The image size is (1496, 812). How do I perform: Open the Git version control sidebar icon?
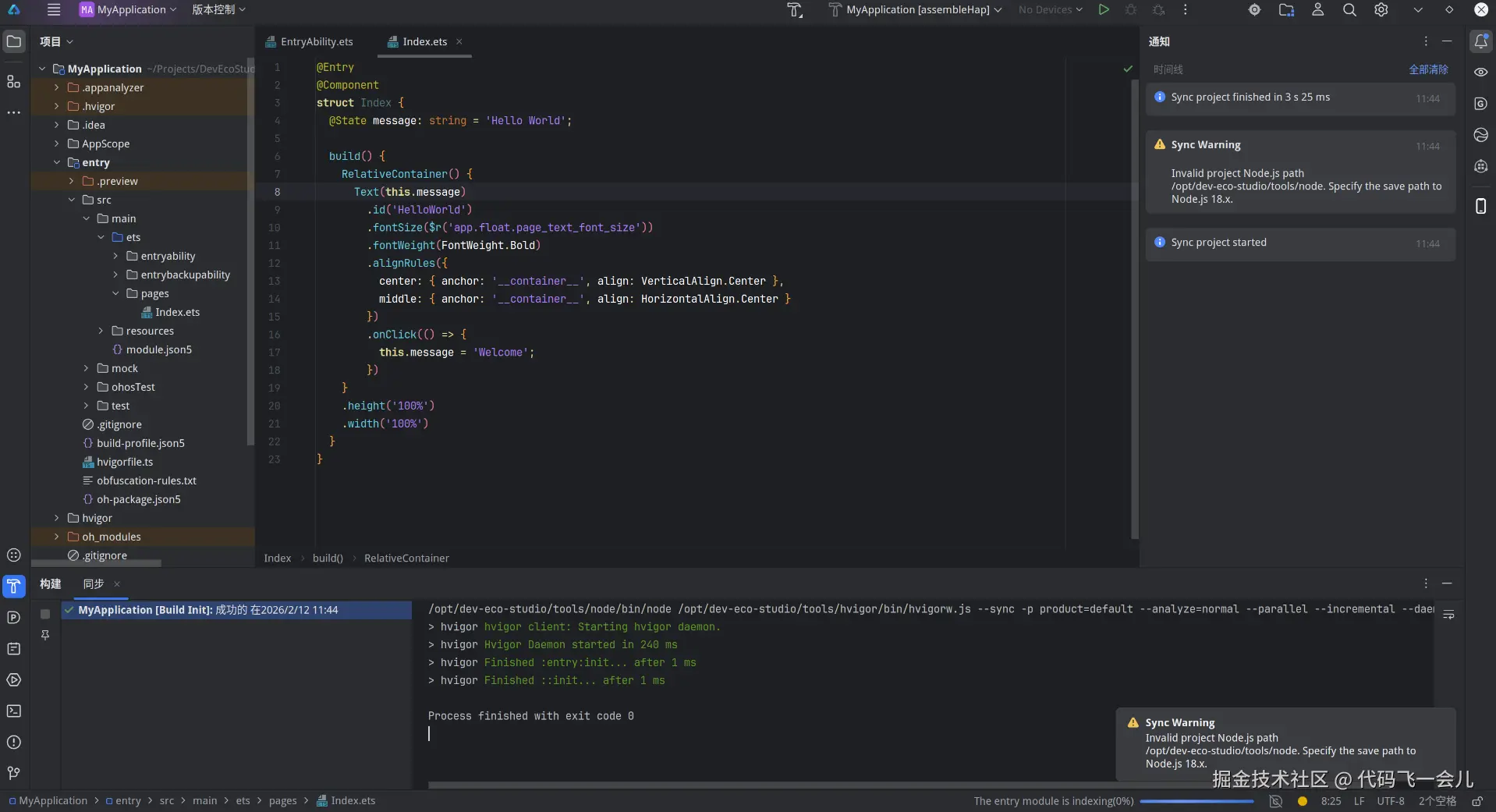click(x=14, y=773)
